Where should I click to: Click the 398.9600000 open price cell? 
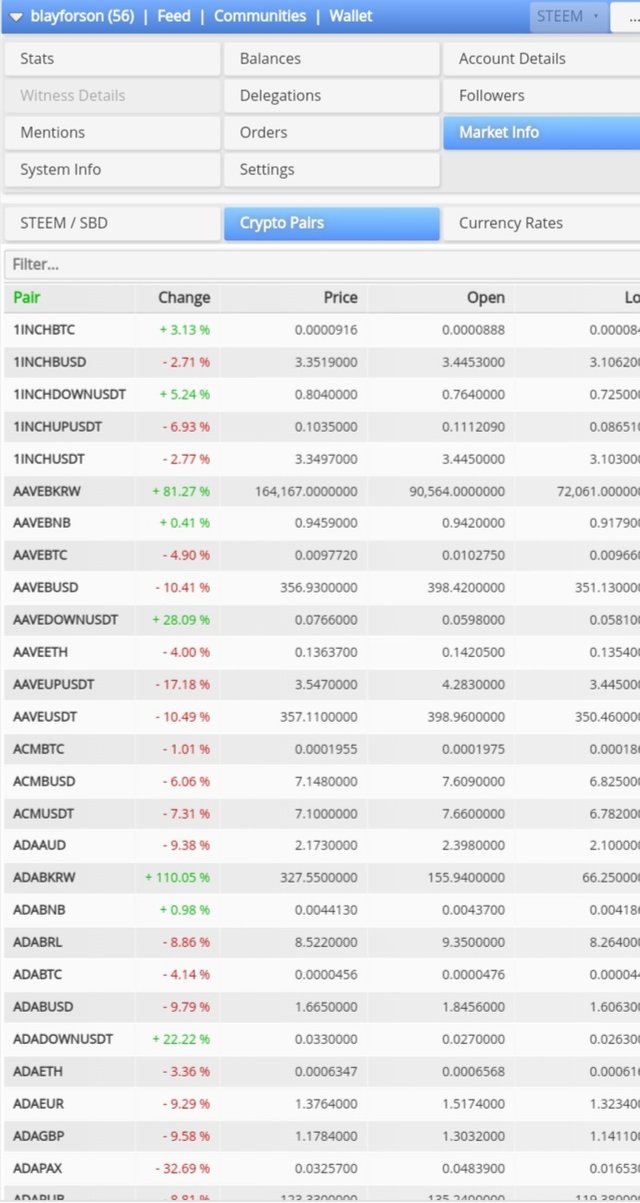coord(466,717)
